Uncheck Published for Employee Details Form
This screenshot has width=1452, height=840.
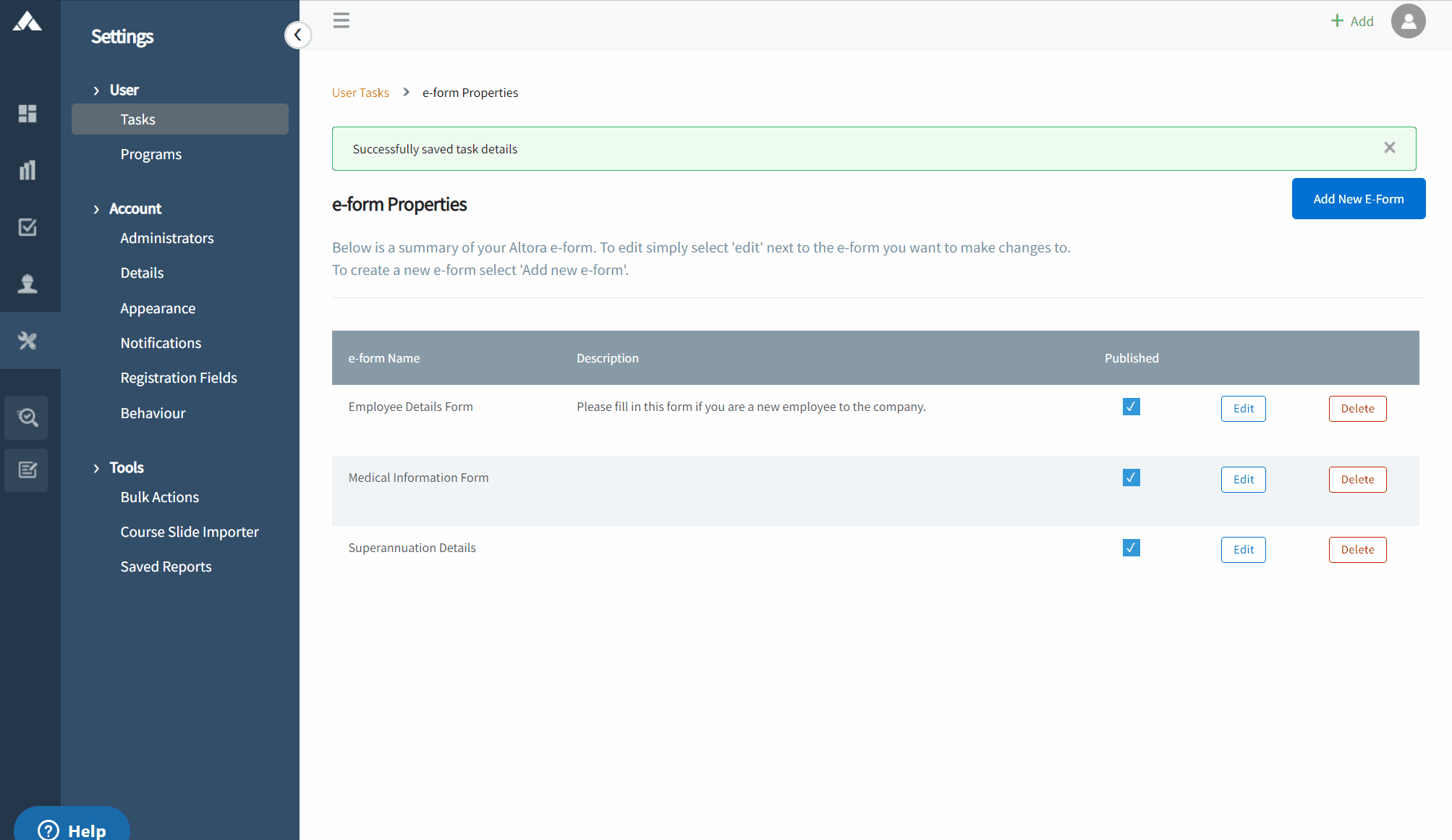[x=1131, y=407]
